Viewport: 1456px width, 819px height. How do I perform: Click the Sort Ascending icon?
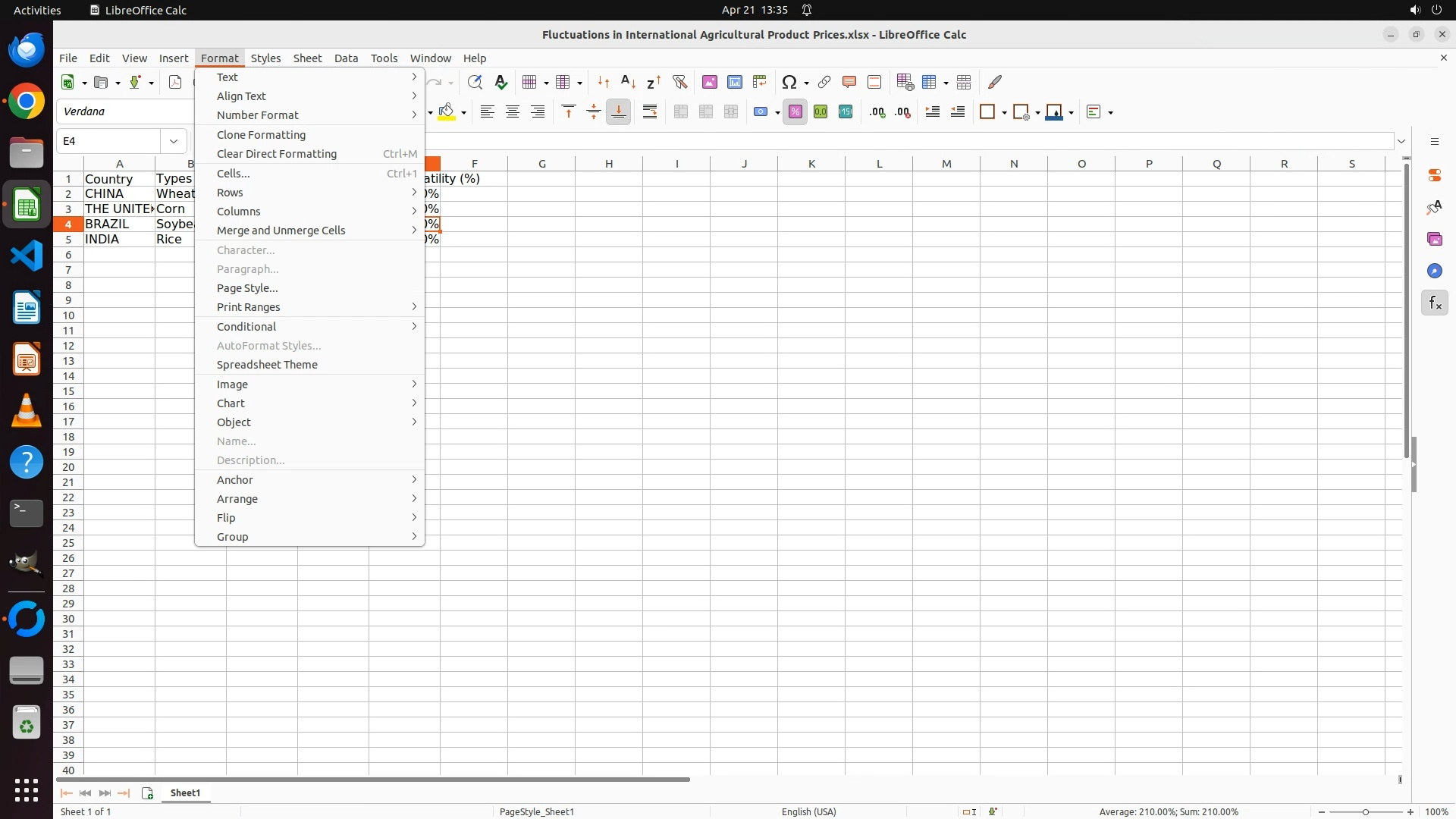pos(628,82)
